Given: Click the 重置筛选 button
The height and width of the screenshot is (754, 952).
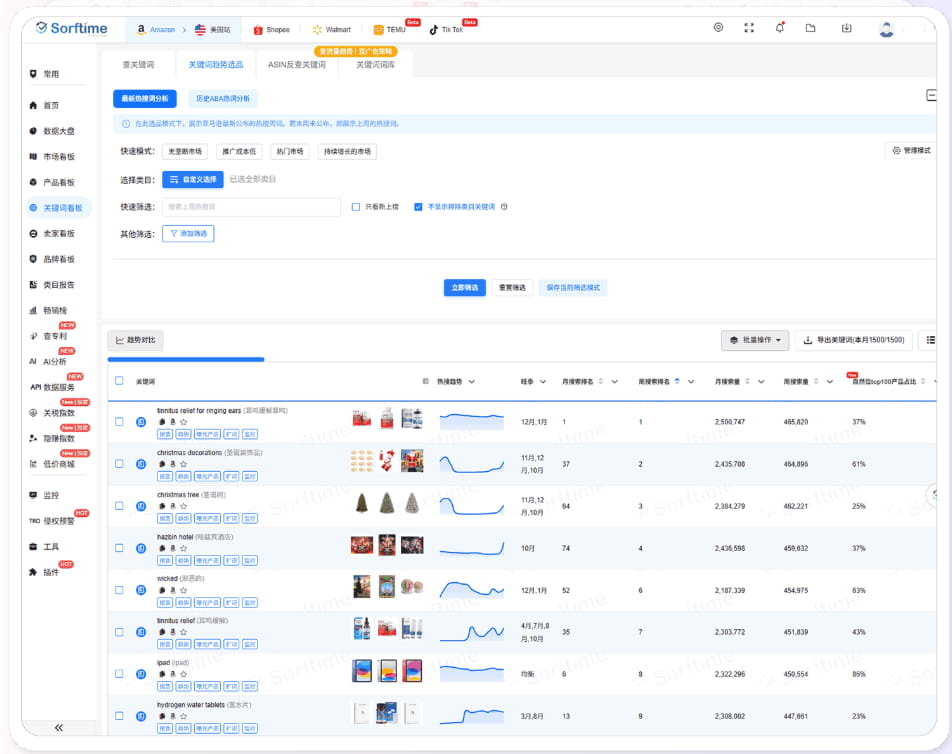Looking at the screenshot, I should tap(512, 288).
